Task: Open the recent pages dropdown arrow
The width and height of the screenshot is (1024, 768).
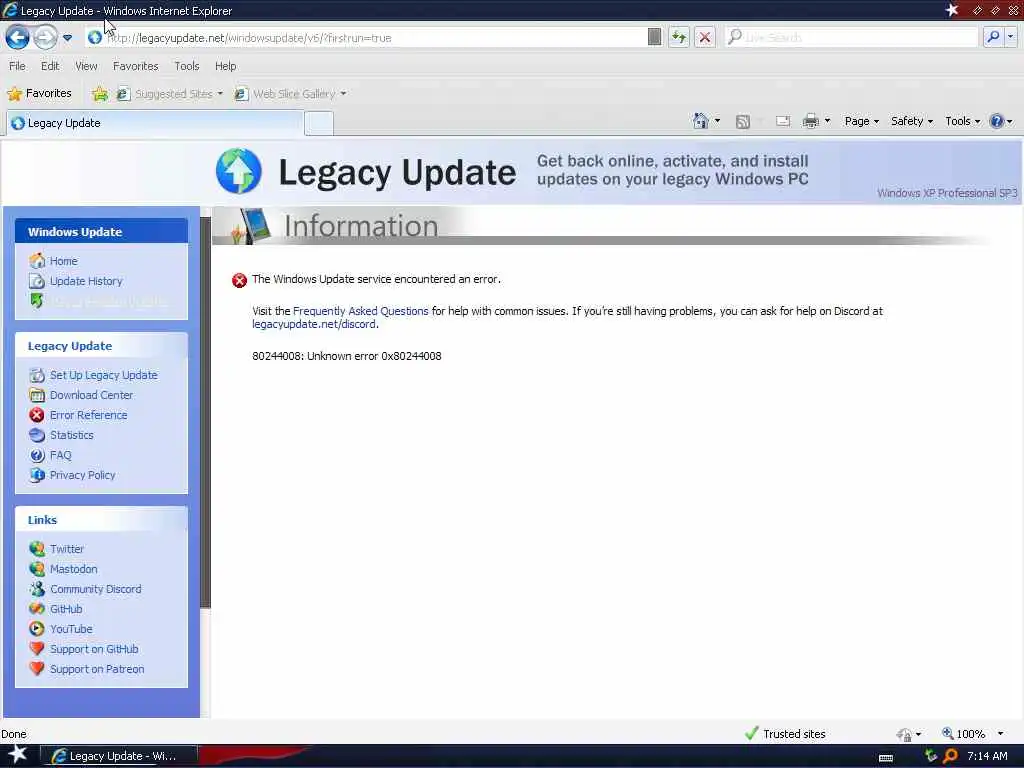Action: 67,38
